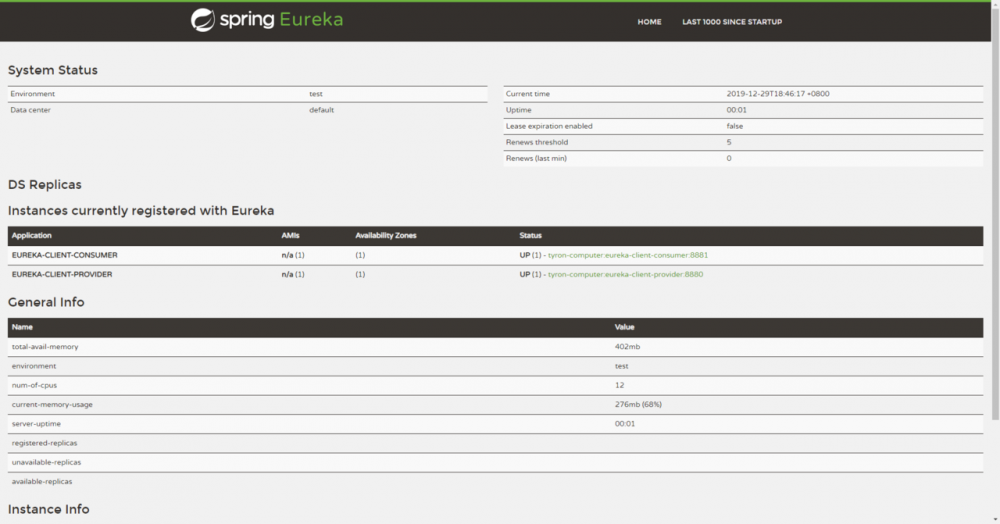Image resolution: width=1000 pixels, height=524 pixels.
Task: Select the 276mb (68%) memory usage value
Action: tap(638, 404)
